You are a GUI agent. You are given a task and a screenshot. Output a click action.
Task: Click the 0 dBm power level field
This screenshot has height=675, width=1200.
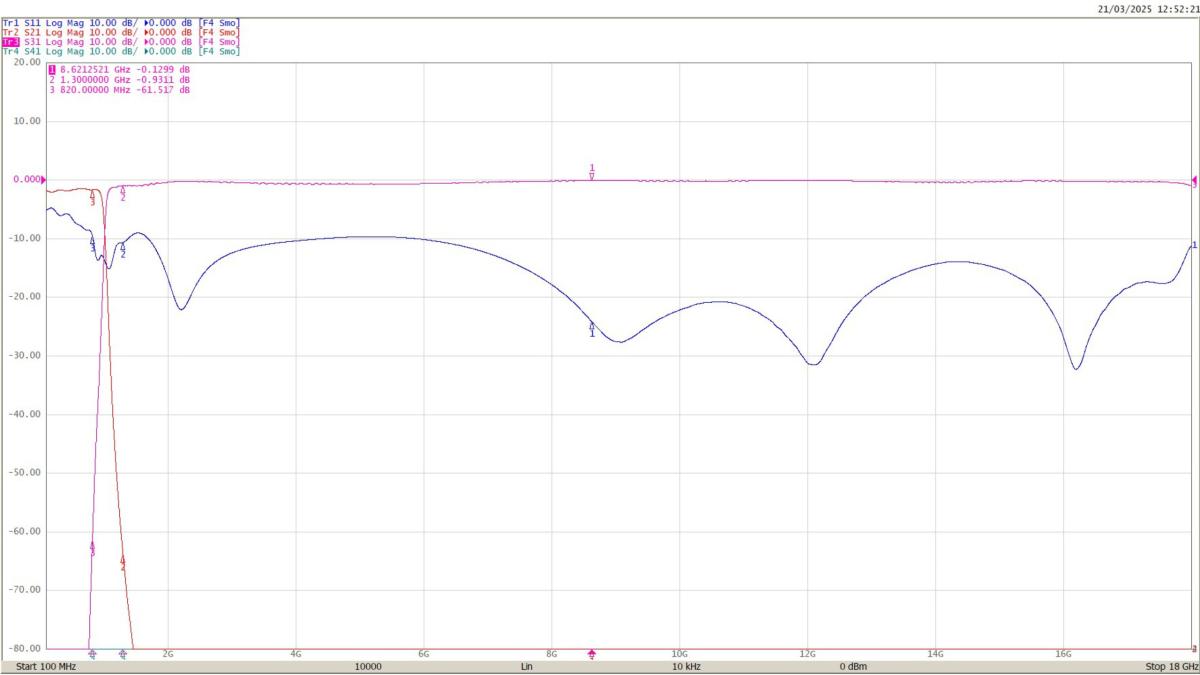pyautogui.click(x=852, y=667)
